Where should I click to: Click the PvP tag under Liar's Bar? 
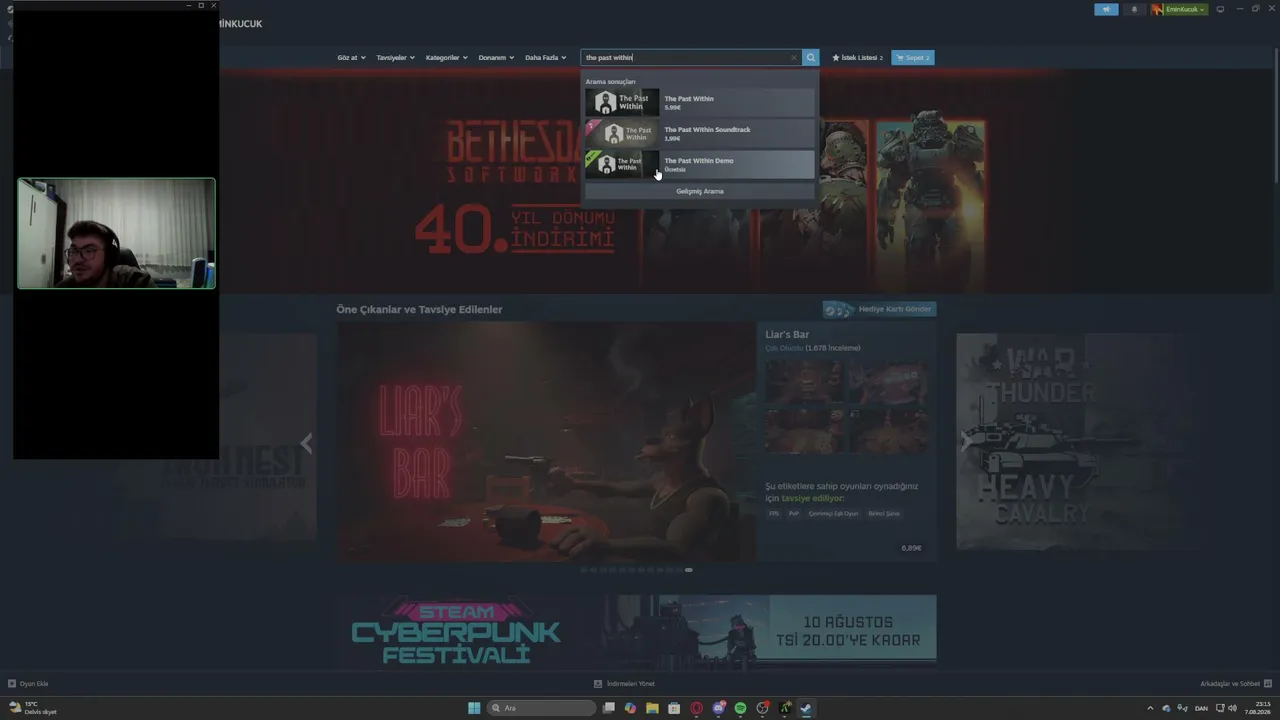click(x=794, y=514)
